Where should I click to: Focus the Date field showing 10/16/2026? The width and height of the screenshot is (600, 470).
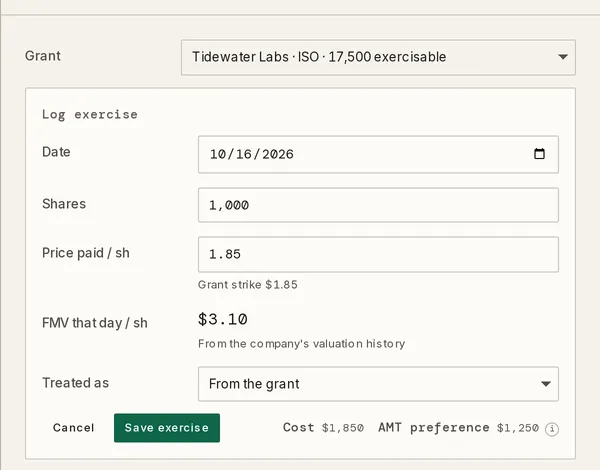(x=378, y=154)
